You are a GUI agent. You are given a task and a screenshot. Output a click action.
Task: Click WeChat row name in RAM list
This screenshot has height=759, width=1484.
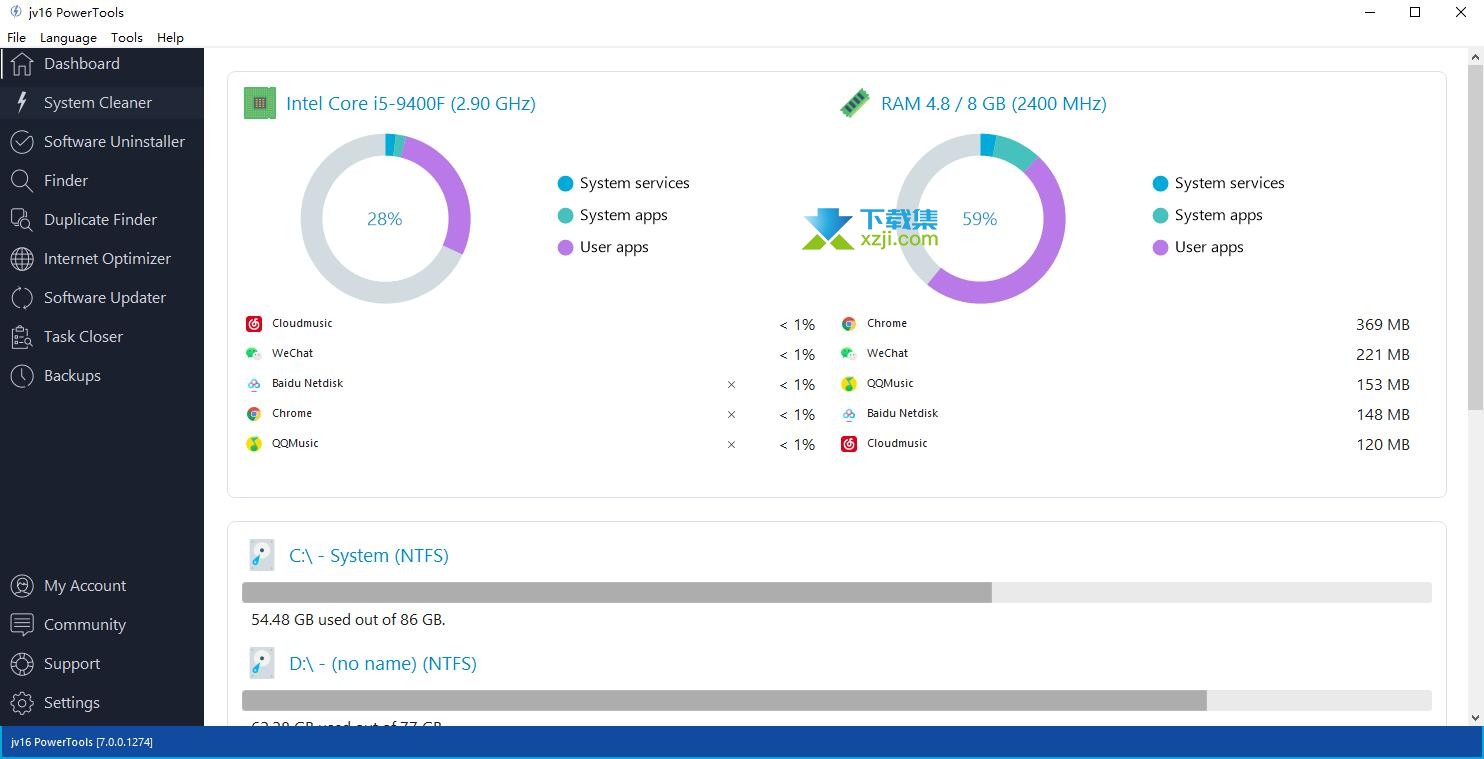tap(887, 353)
